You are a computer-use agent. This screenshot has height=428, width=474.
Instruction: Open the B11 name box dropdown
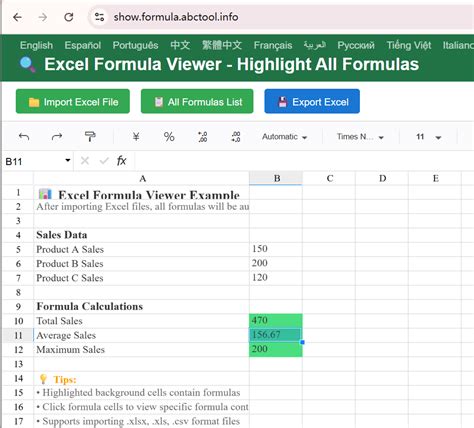point(68,160)
